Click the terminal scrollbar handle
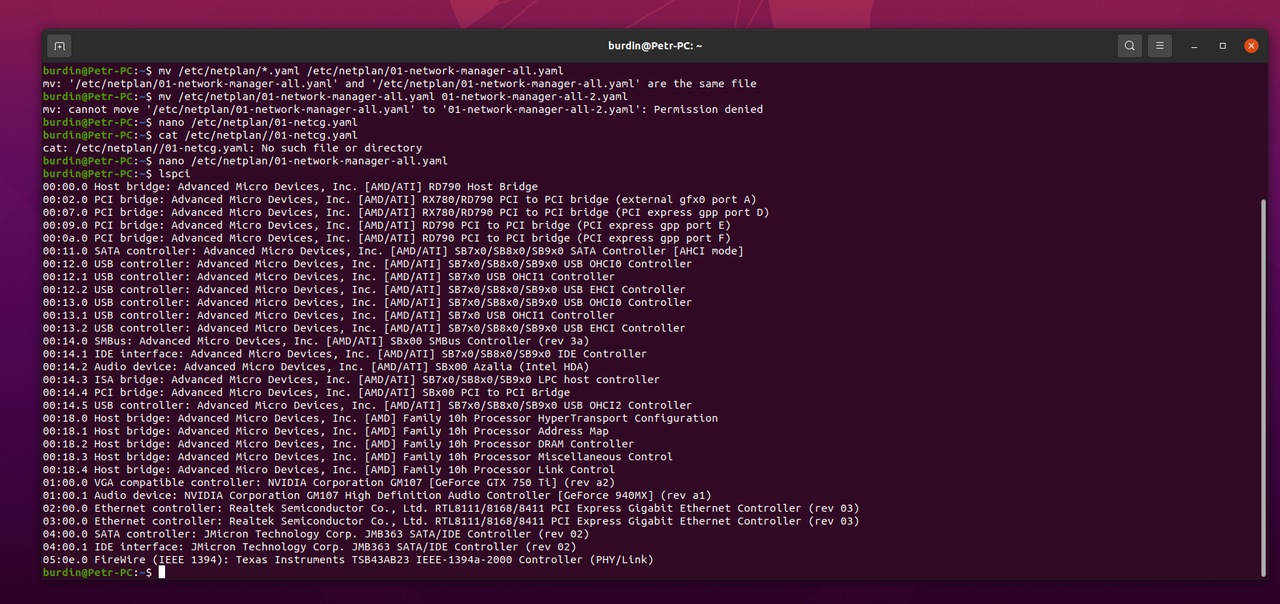This screenshot has width=1280, height=604. tap(1263, 388)
